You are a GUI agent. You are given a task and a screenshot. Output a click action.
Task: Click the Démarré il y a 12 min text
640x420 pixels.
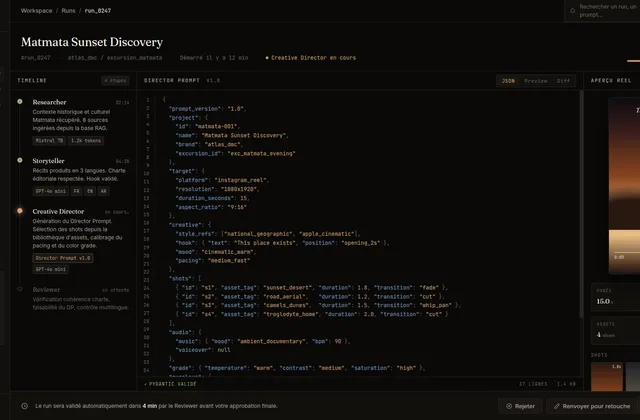click(214, 58)
